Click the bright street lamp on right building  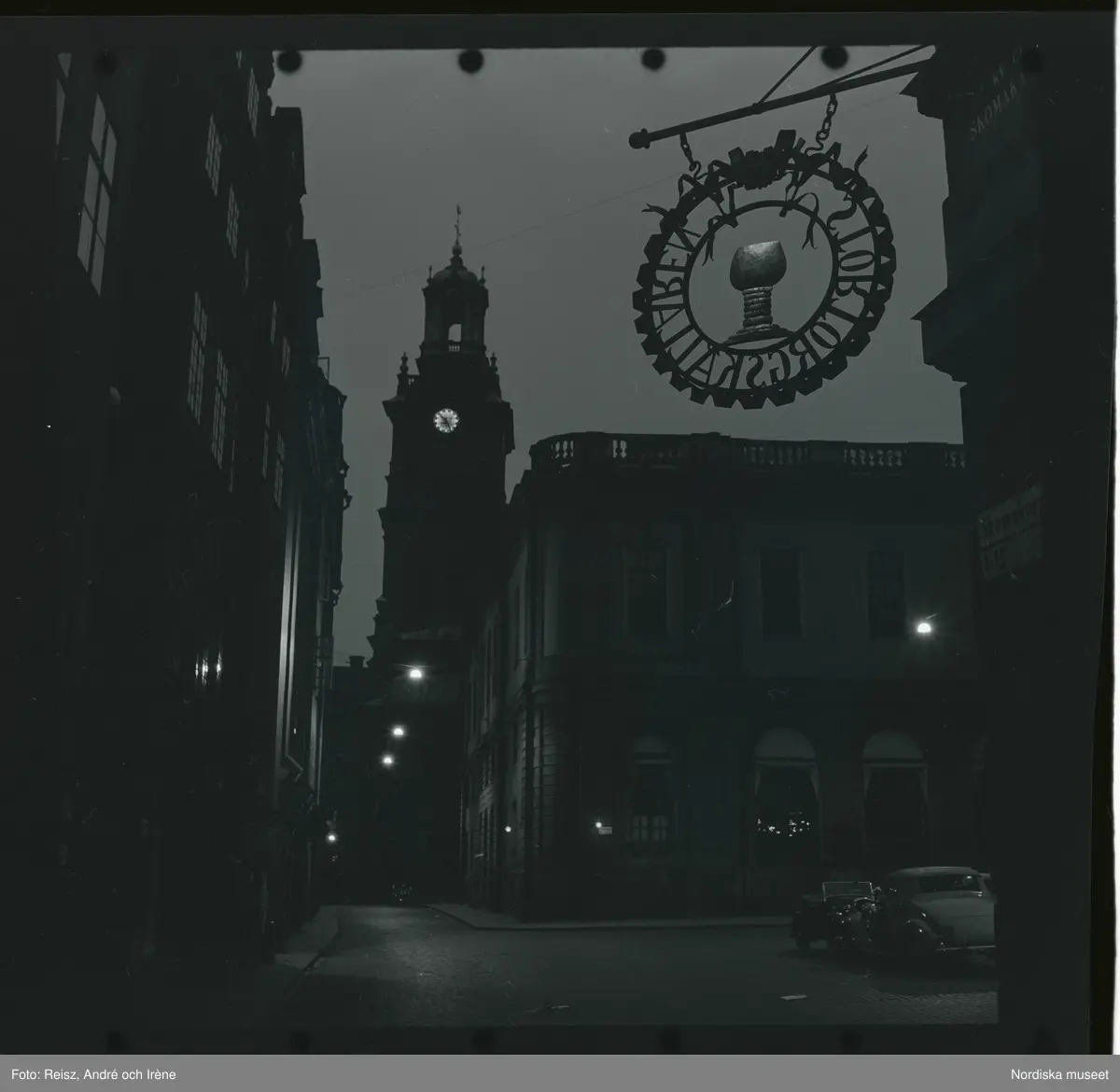(923, 628)
